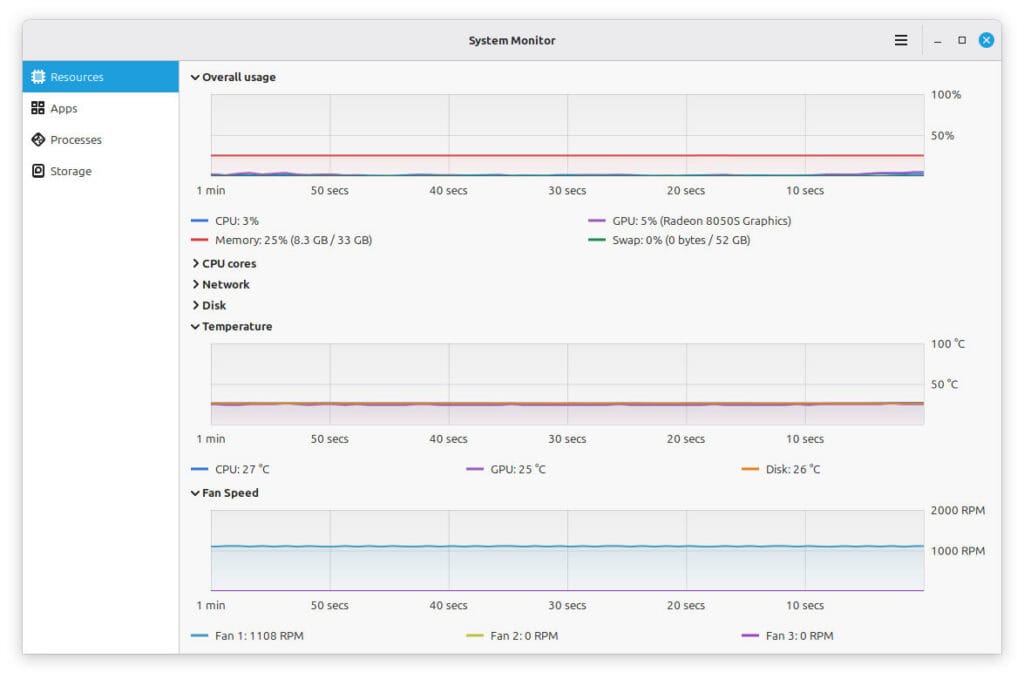Collapse the Overall usage section
Image resolution: width=1024 pixels, height=679 pixels.
coord(233,77)
